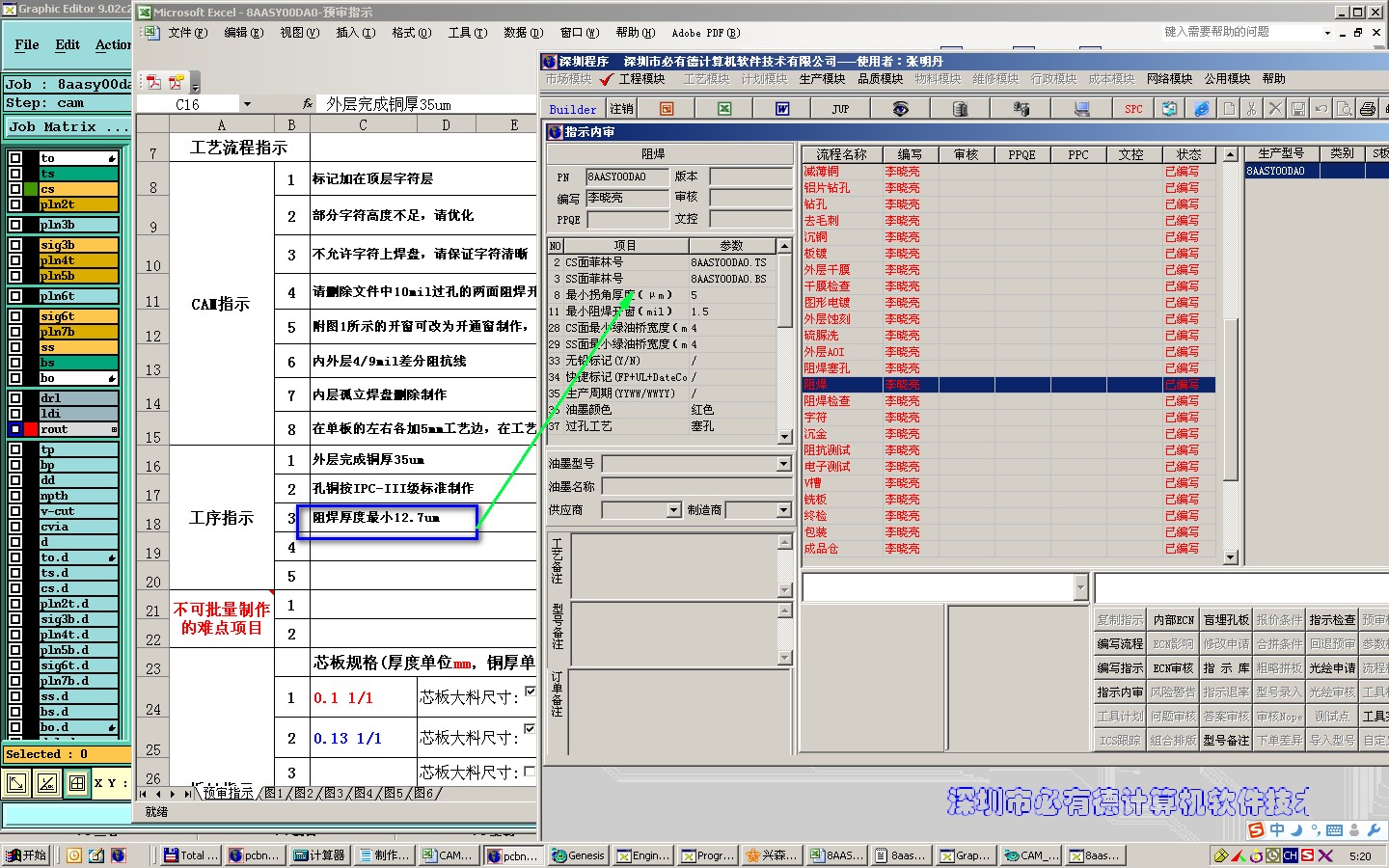
Task: Click the sogou wrench settings icon in tray
Action: coord(1374,830)
